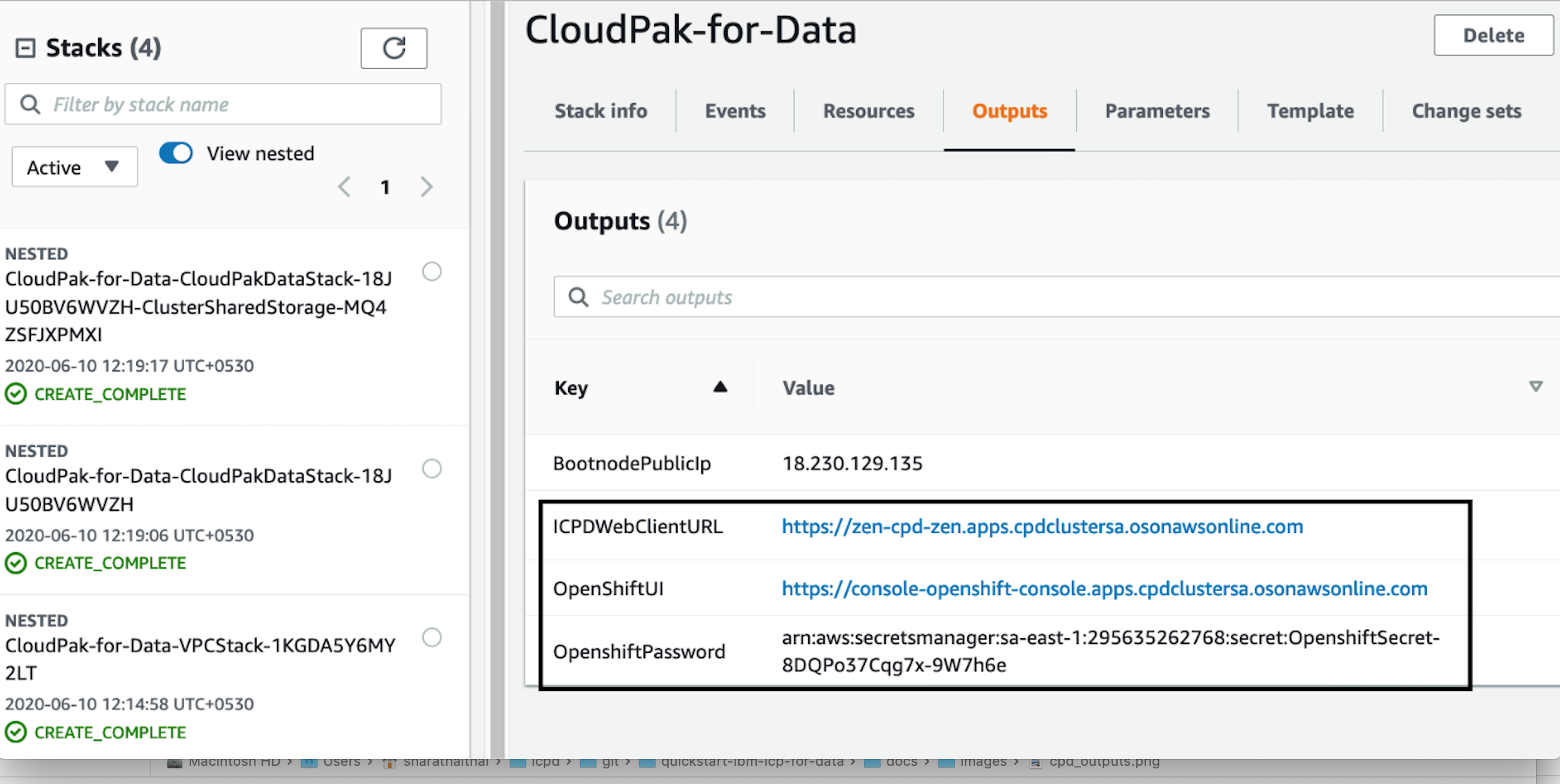Click the docs folder in background path bar

pyautogui.click(x=902, y=762)
